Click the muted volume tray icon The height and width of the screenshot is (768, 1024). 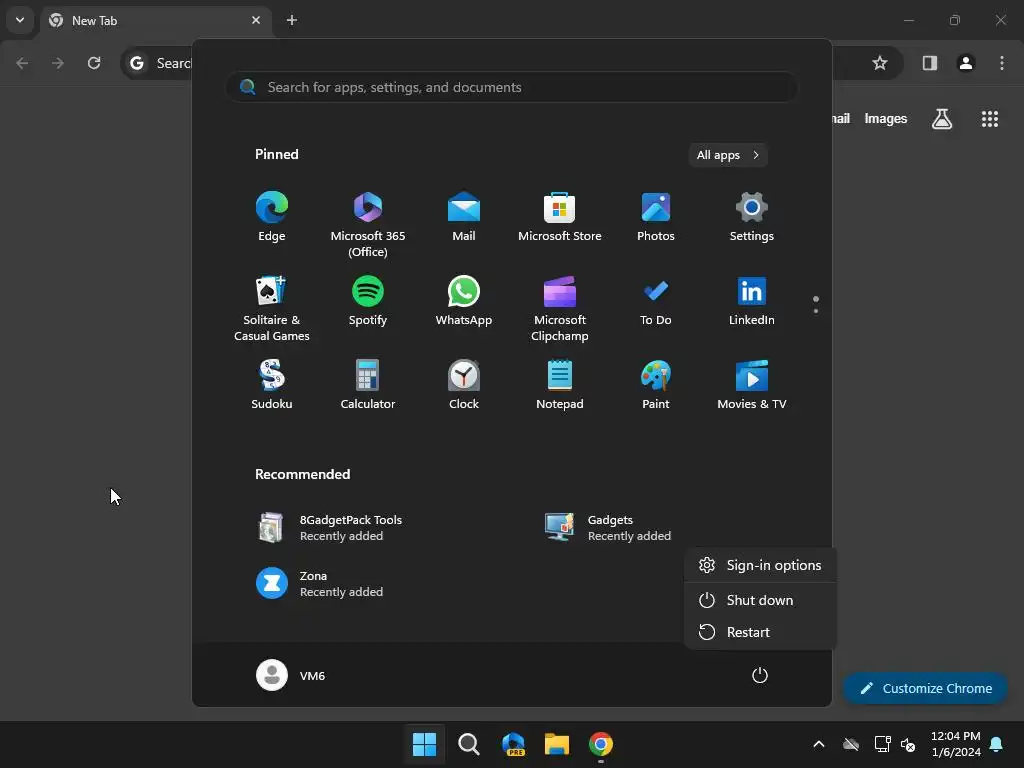[908, 744]
